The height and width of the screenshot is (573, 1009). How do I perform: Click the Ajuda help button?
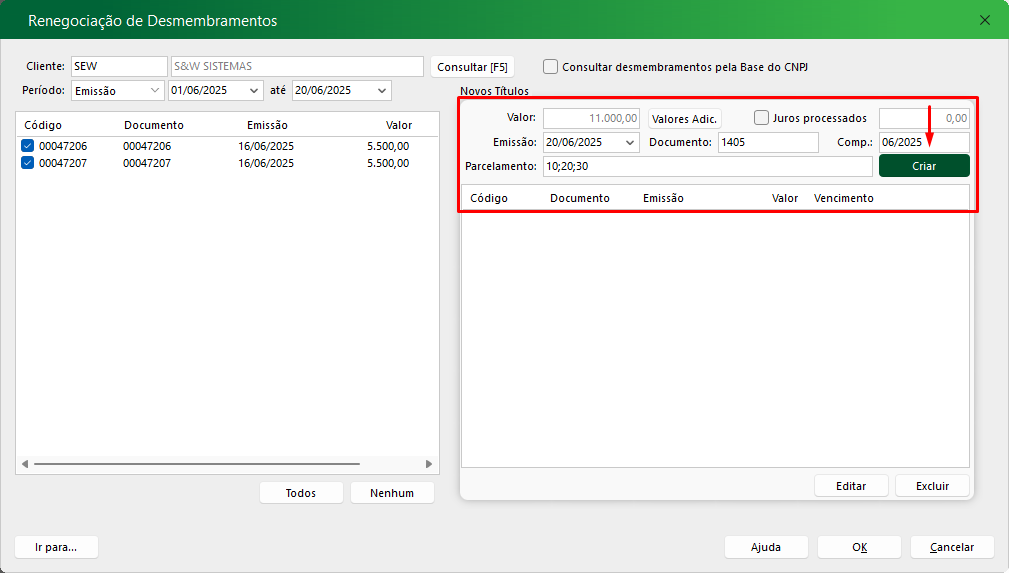tap(766, 547)
